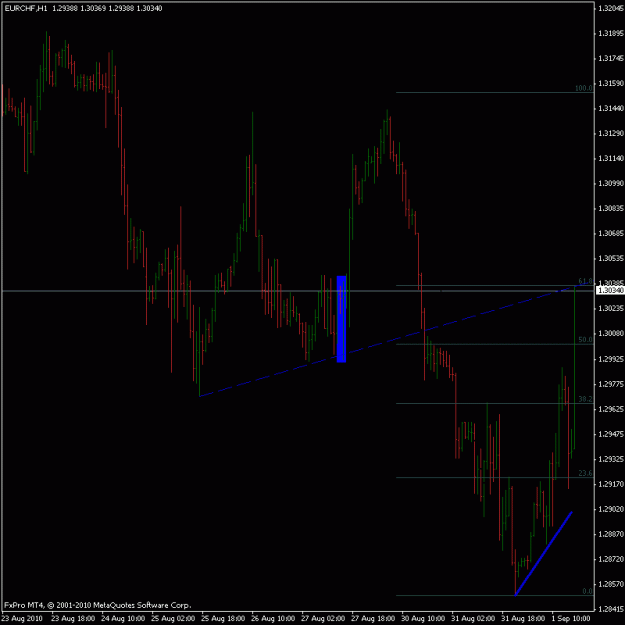
Task: Click the Fibonacci 0.0 level label
Action: [588, 591]
